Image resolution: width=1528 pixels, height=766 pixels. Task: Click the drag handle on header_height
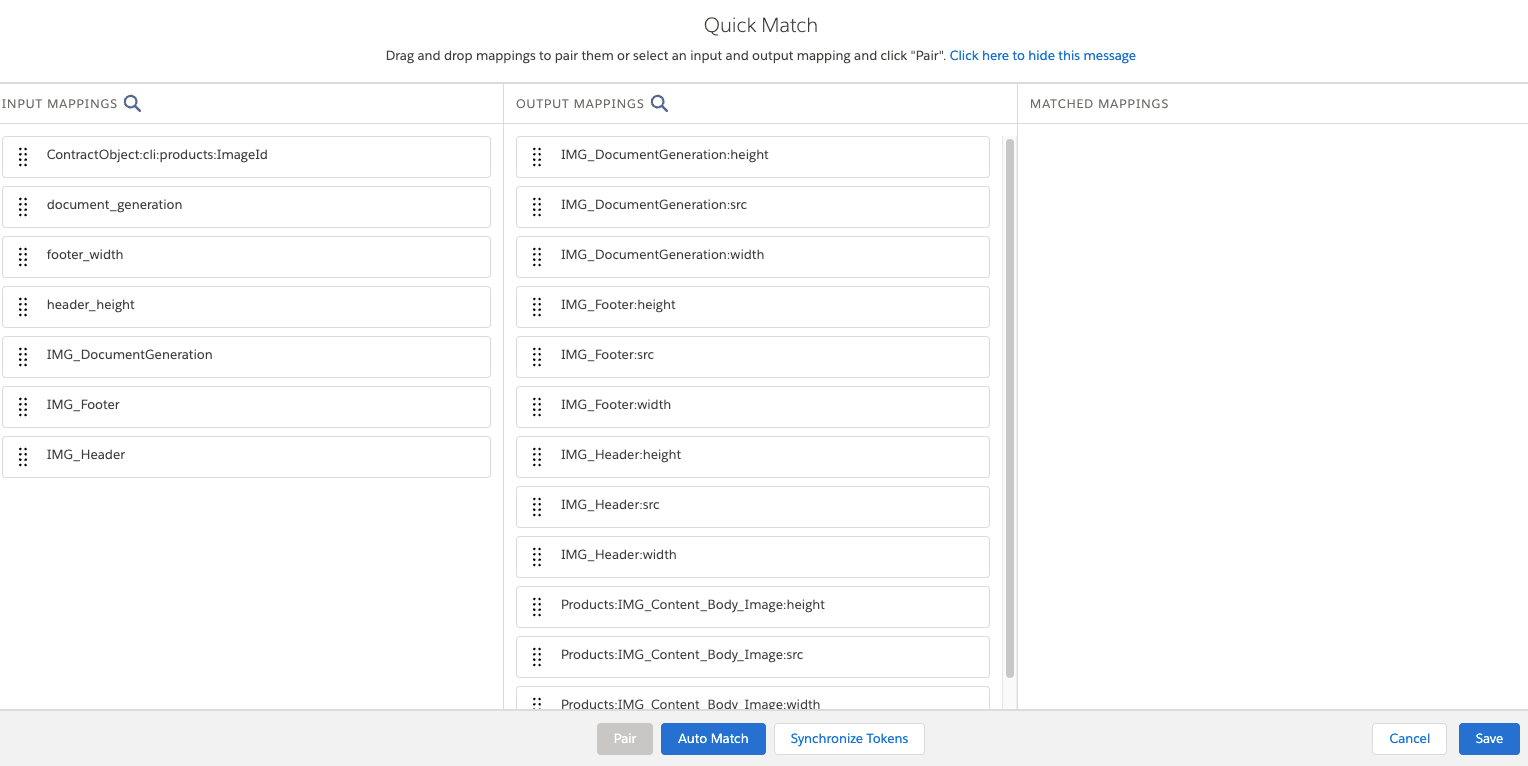pyautogui.click(x=23, y=306)
